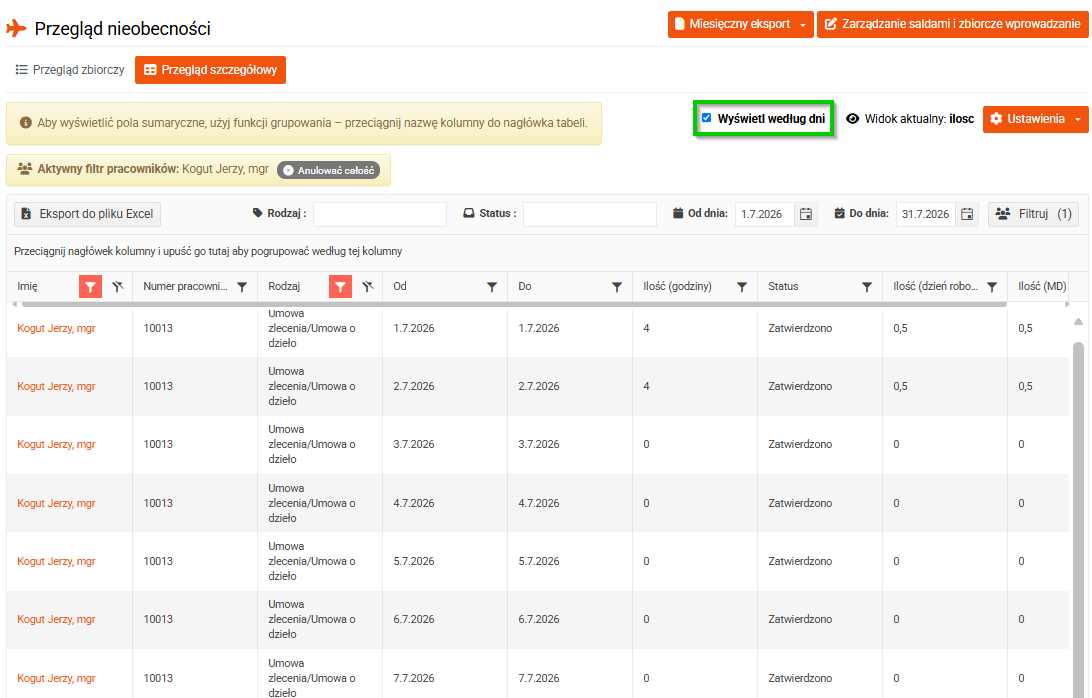Click the 'Ilość (godziny)' value 4 in the 2.7.2026 row

click(x=646, y=386)
